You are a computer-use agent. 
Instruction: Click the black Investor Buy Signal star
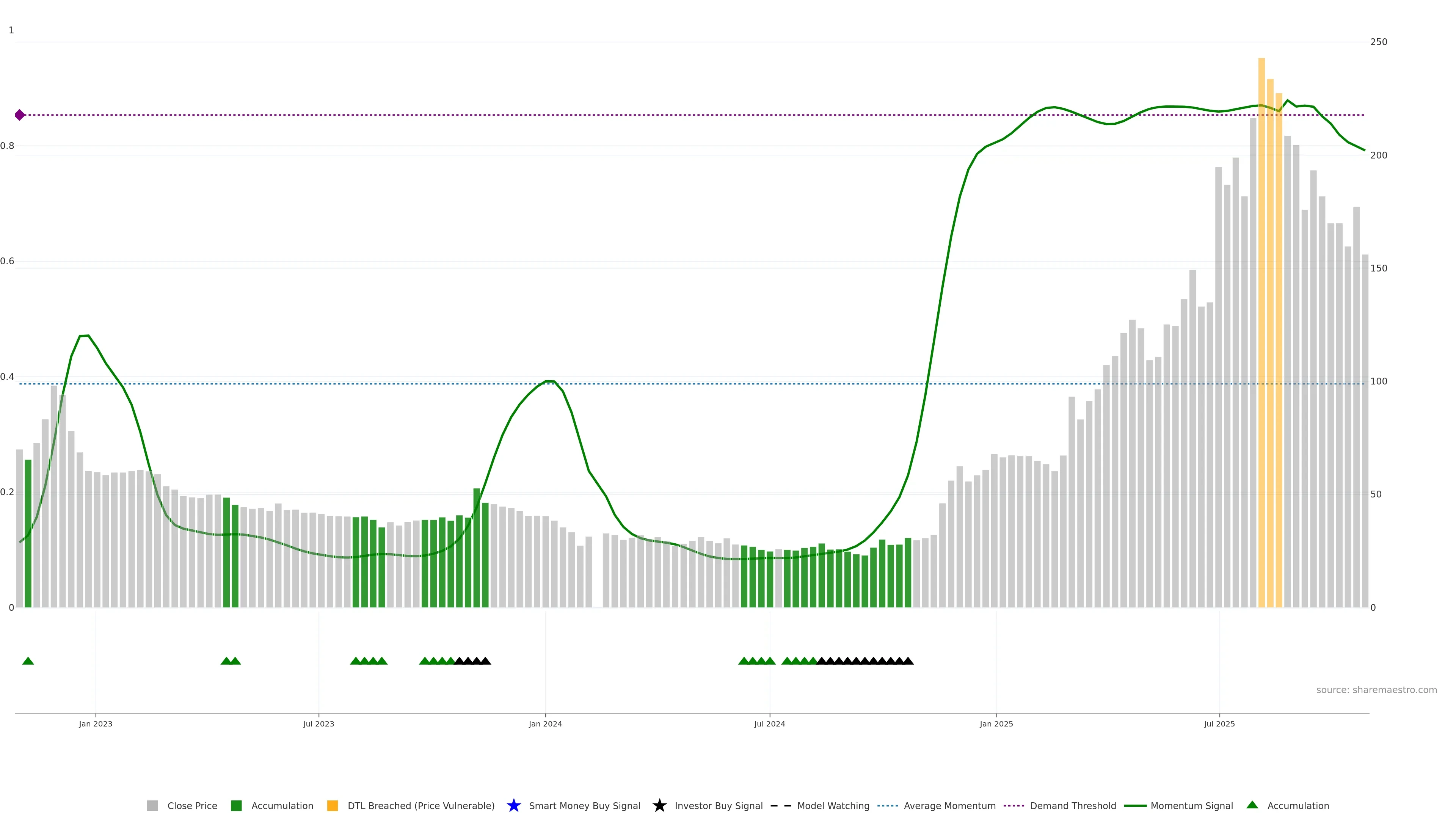[659, 805]
